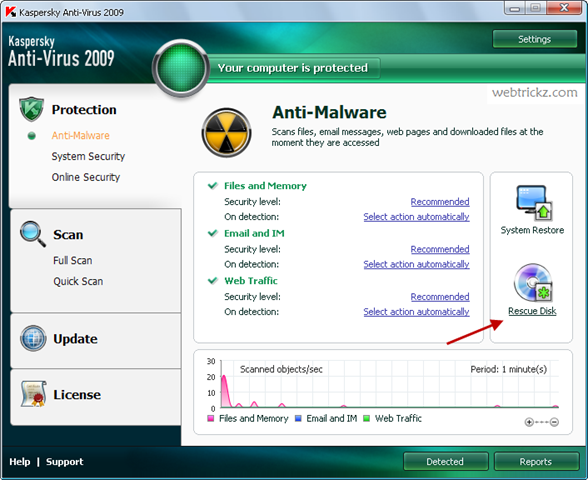Click the Support link
The height and width of the screenshot is (480, 588).
click(64, 462)
